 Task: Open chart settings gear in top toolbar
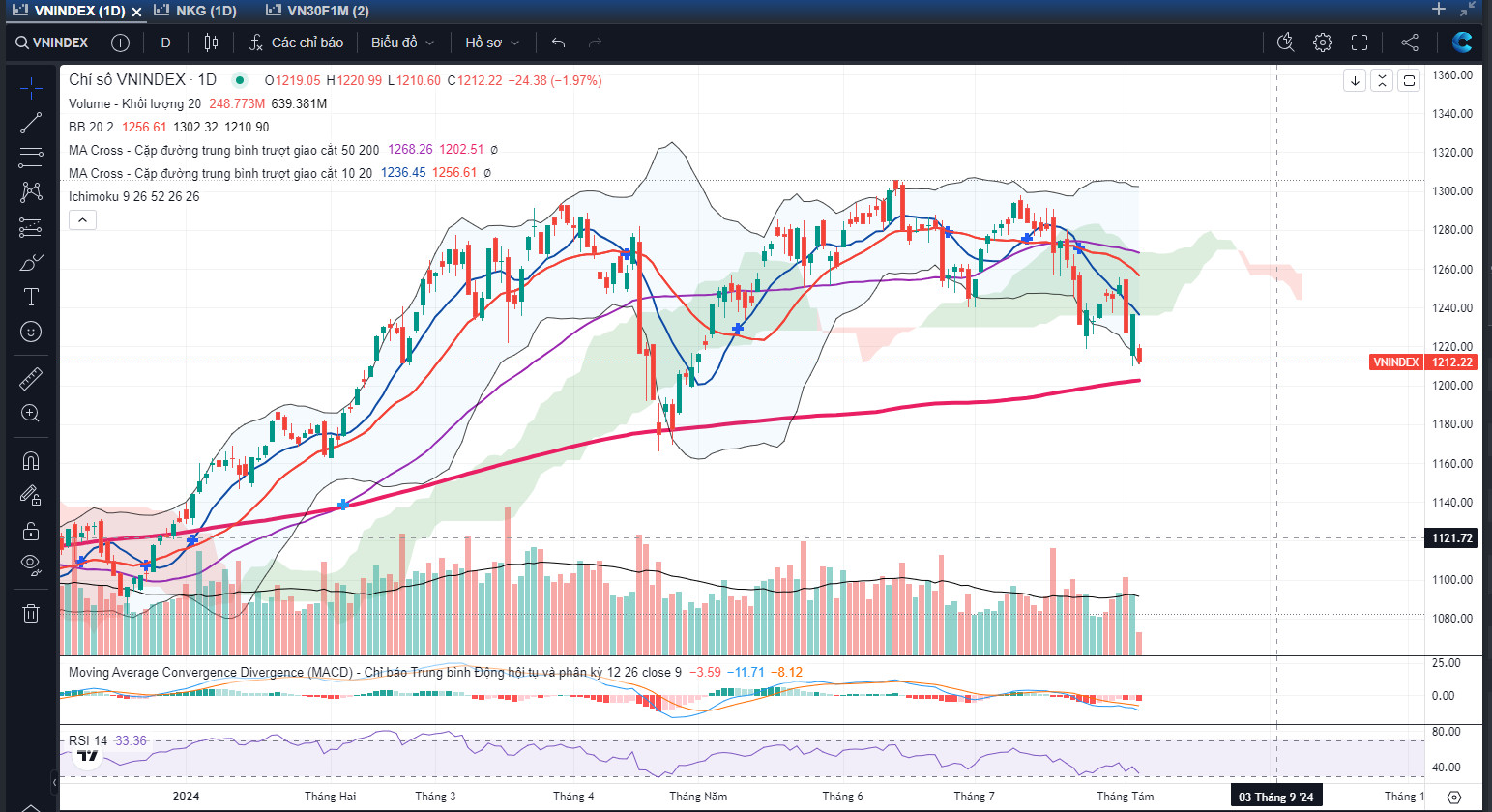pos(1323,43)
